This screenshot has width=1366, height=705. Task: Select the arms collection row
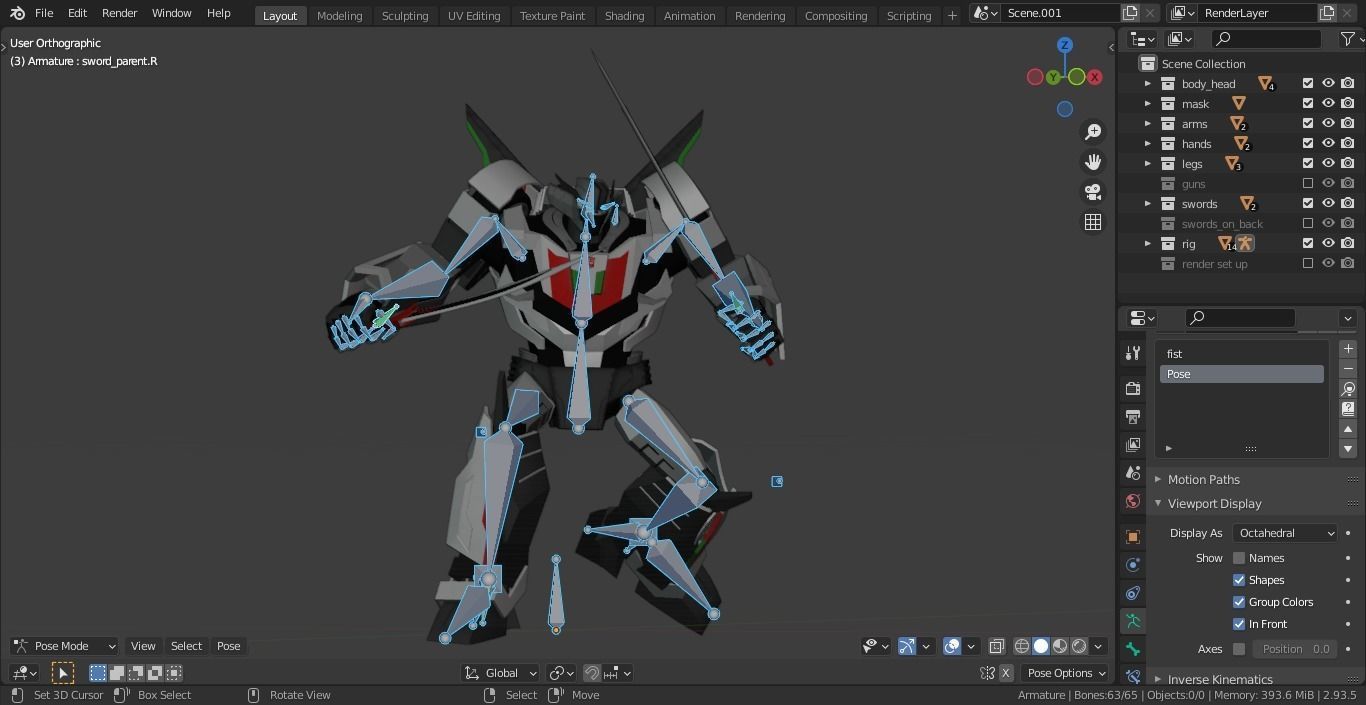(1240, 123)
